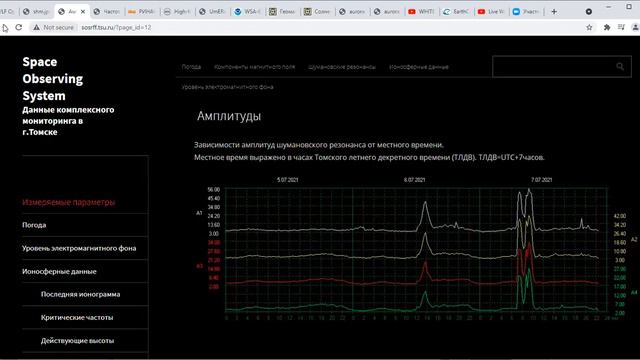Switch to the High-f tab
The height and width of the screenshot is (360, 640).
point(177,11)
